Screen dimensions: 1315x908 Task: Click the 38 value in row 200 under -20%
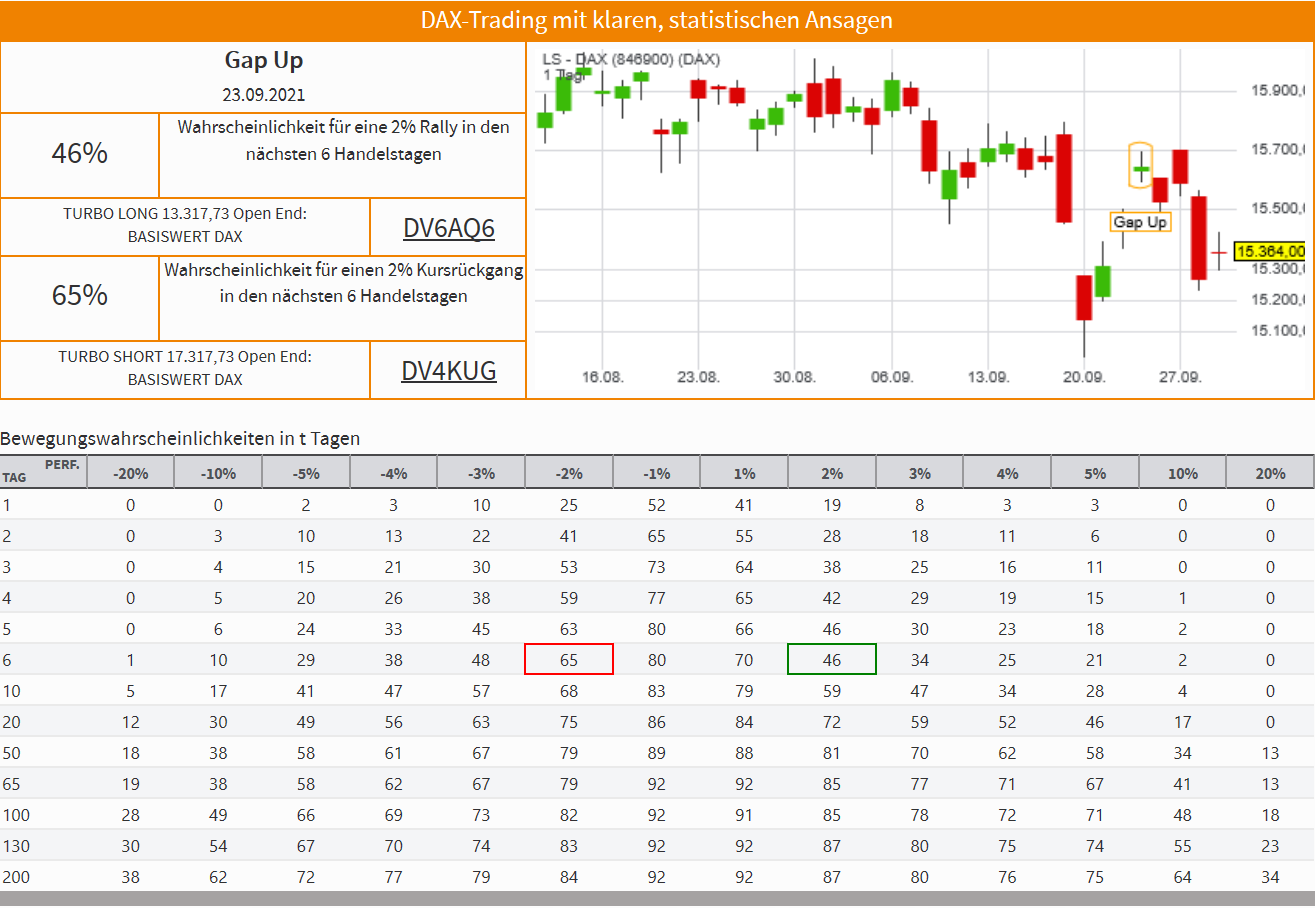coord(130,877)
